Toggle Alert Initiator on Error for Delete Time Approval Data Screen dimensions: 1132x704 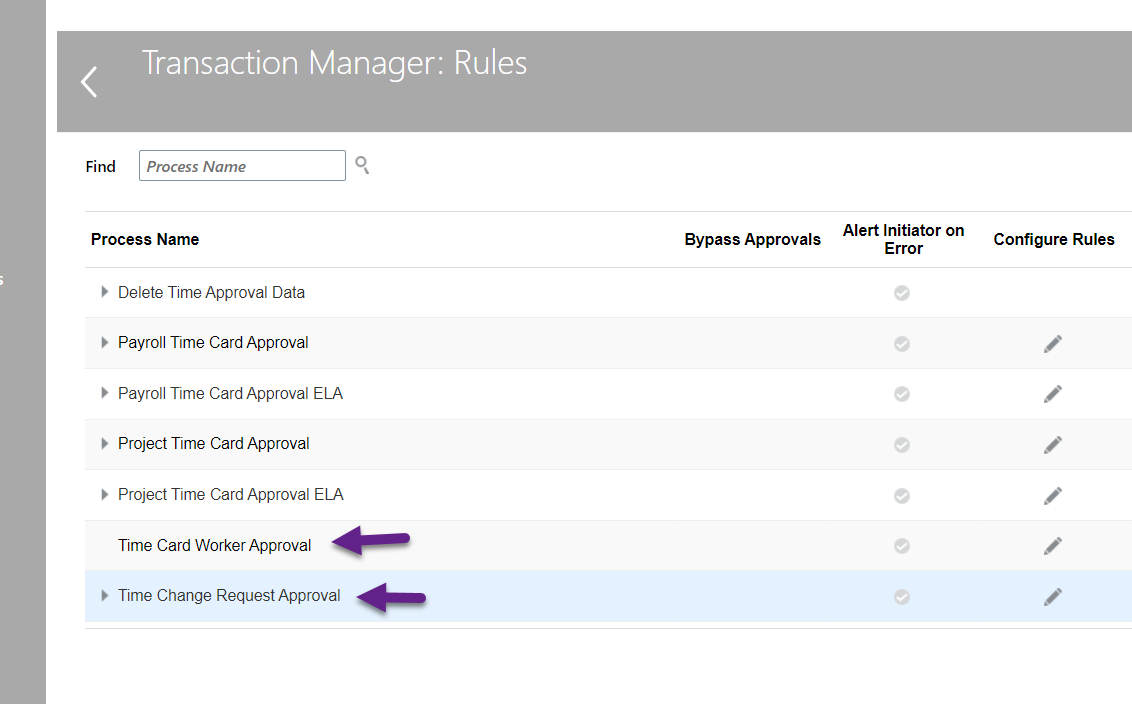901,293
